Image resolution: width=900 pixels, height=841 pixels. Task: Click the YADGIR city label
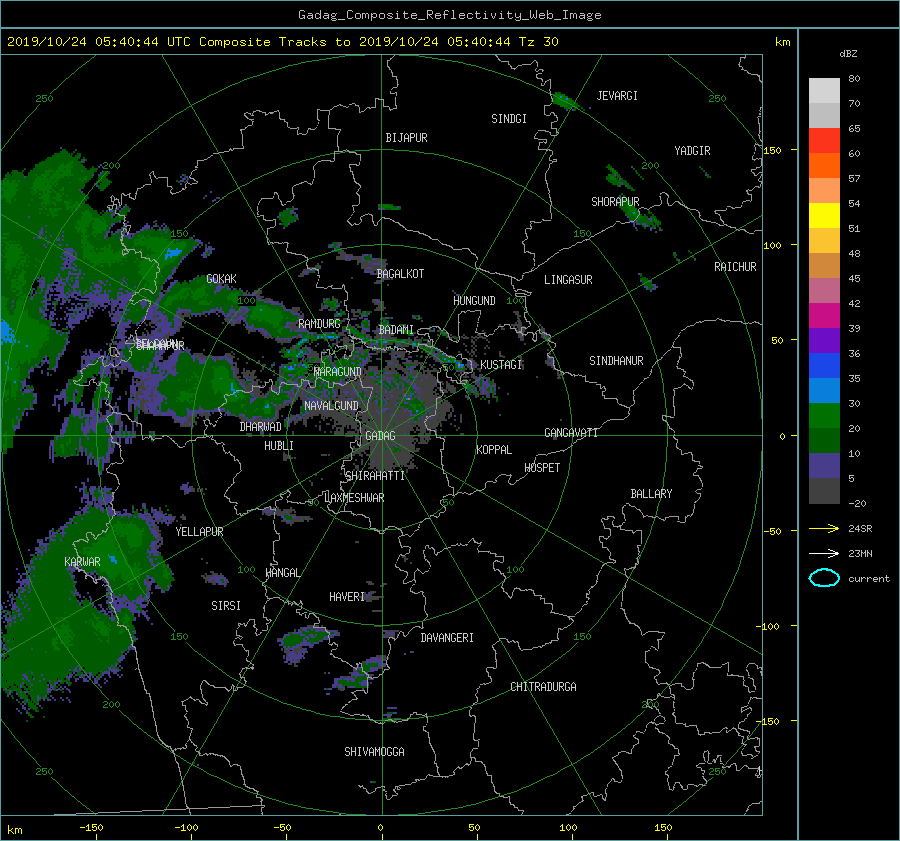point(692,151)
